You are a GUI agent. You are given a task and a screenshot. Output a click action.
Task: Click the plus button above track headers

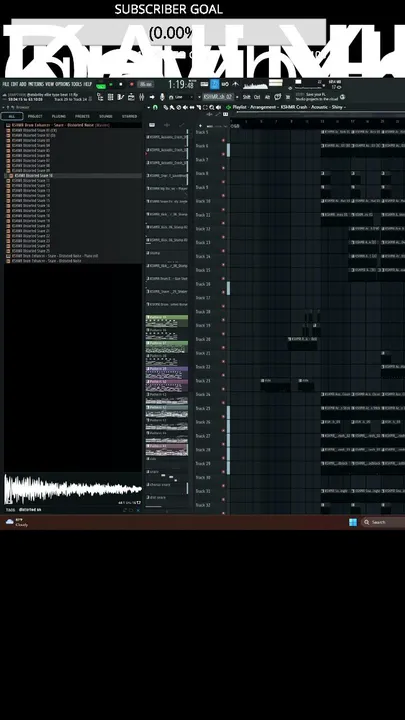click(200, 126)
